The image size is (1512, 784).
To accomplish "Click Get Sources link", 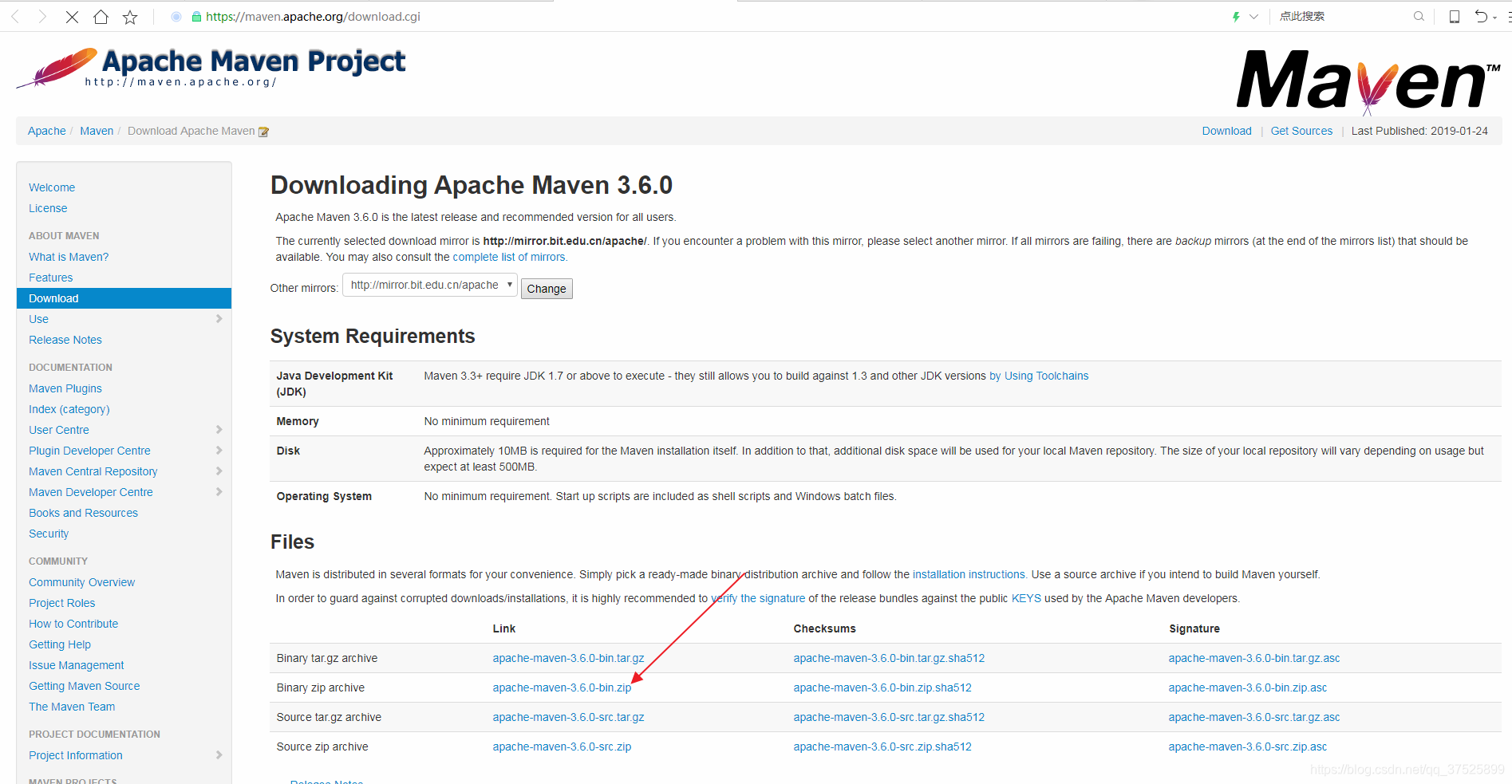I will tap(1301, 131).
